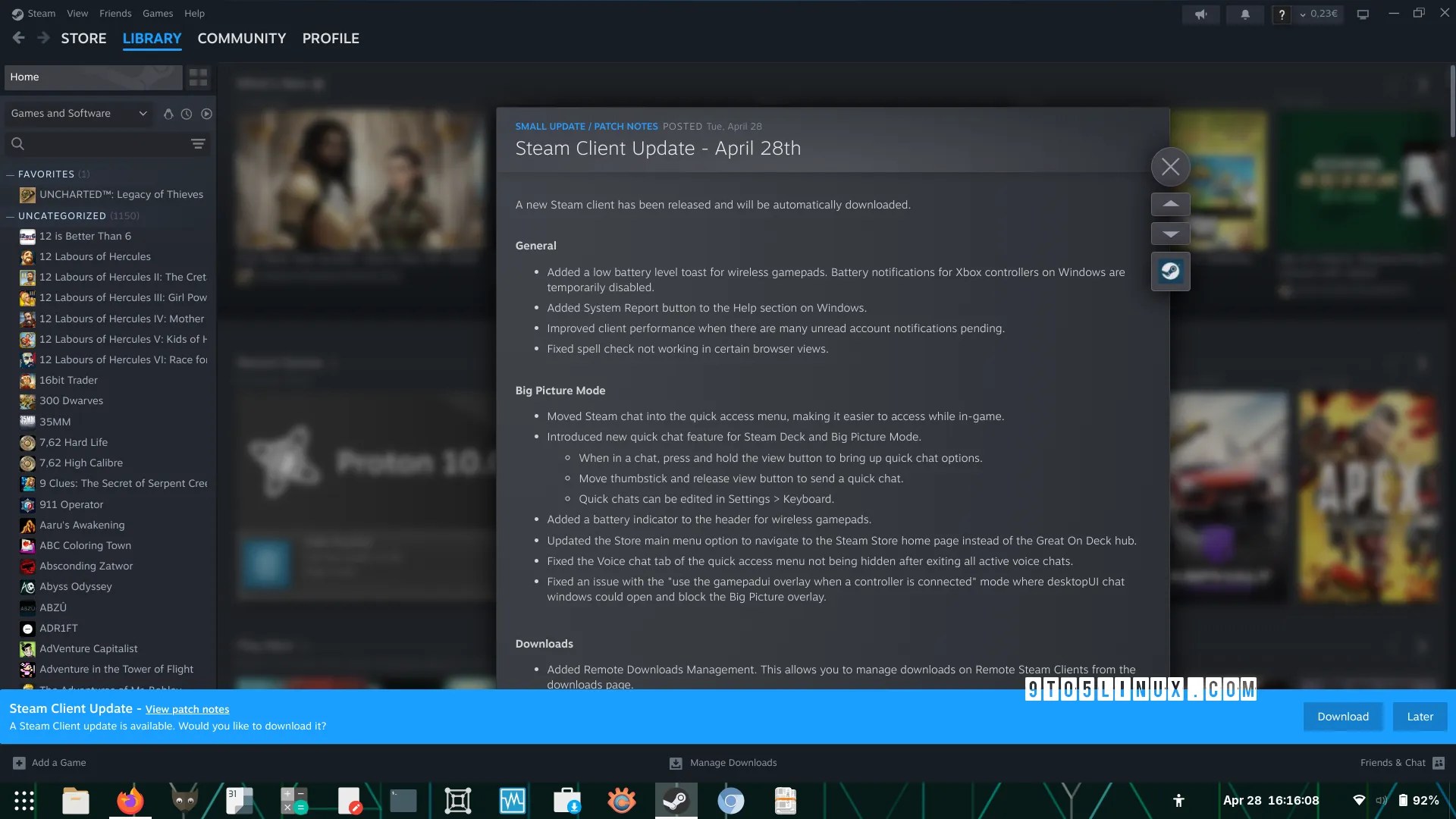Open the View patch notes link

tap(187, 710)
